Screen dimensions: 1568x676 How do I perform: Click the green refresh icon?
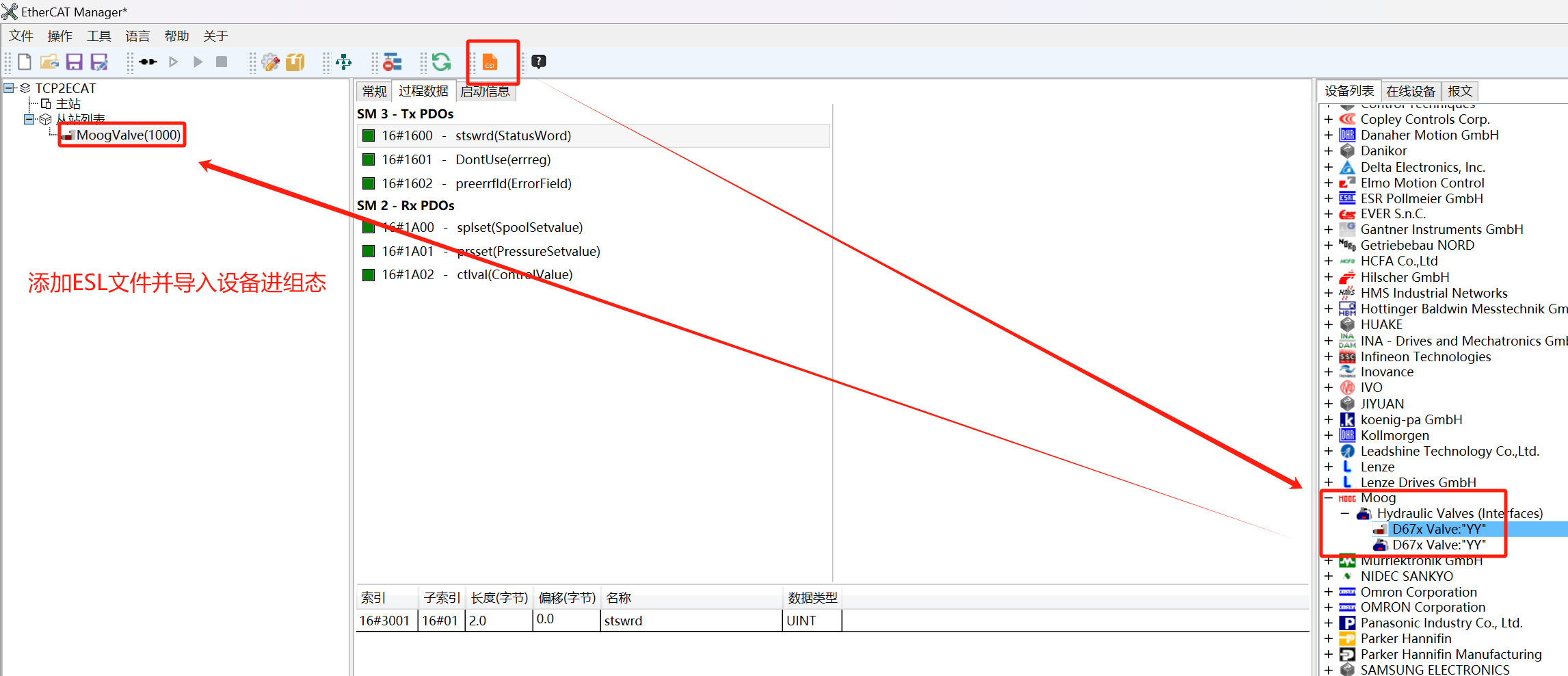click(x=441, y=62)
